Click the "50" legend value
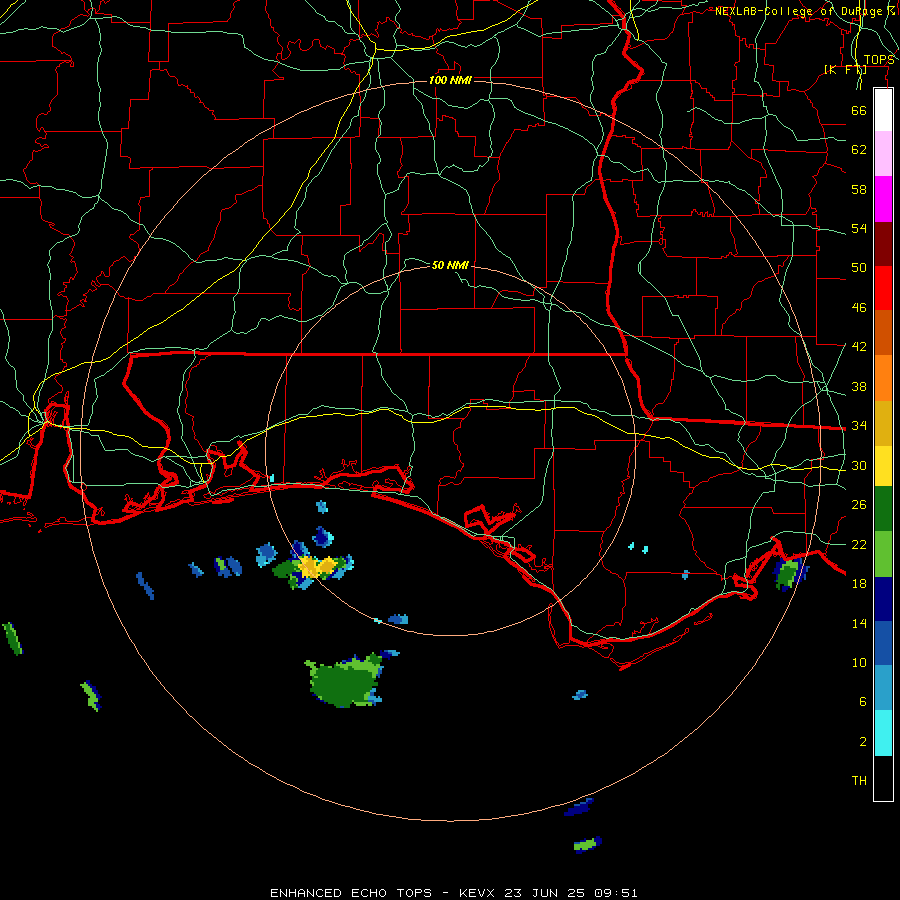The image size is (900, 900). [x=859, y=268]
